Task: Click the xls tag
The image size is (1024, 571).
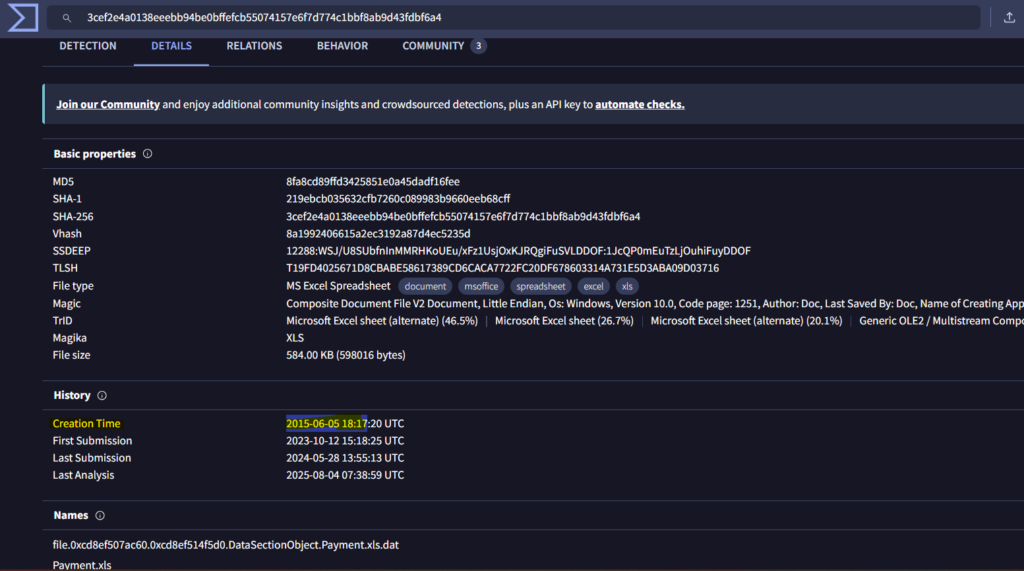Action: 627,286
